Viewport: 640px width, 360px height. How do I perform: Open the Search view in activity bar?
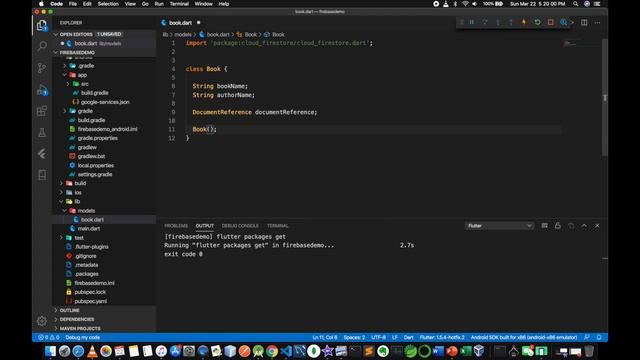[42, 46]
